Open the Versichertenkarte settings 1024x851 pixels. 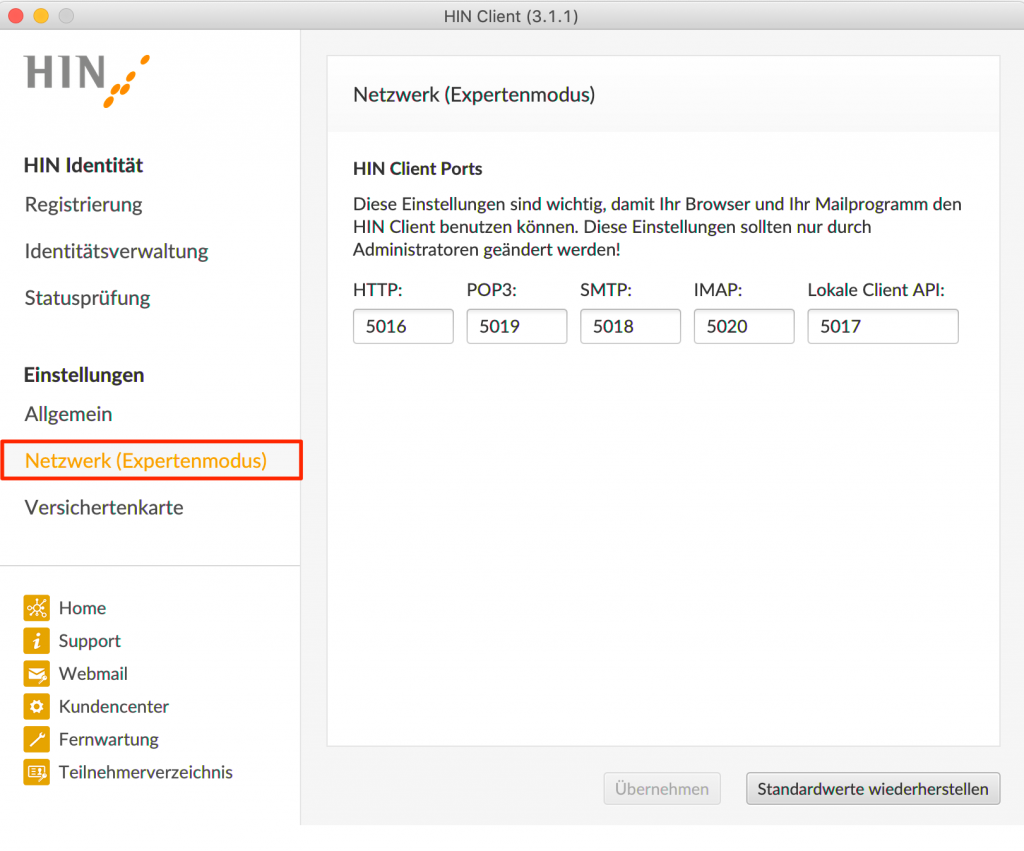pos(104,508)
